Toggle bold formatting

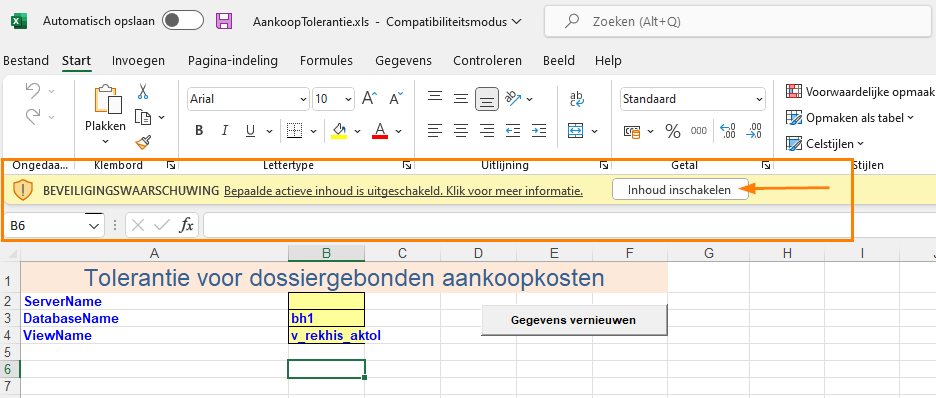point(199,131)
